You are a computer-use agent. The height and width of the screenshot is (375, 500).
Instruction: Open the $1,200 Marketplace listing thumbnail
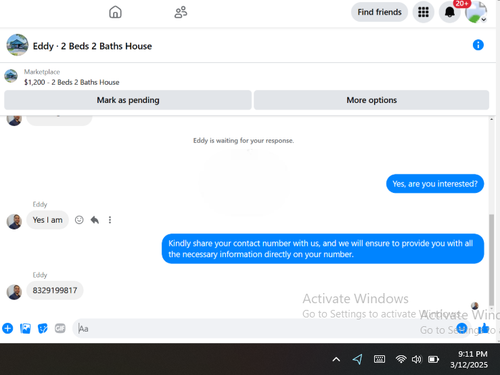tap(11, 76)
